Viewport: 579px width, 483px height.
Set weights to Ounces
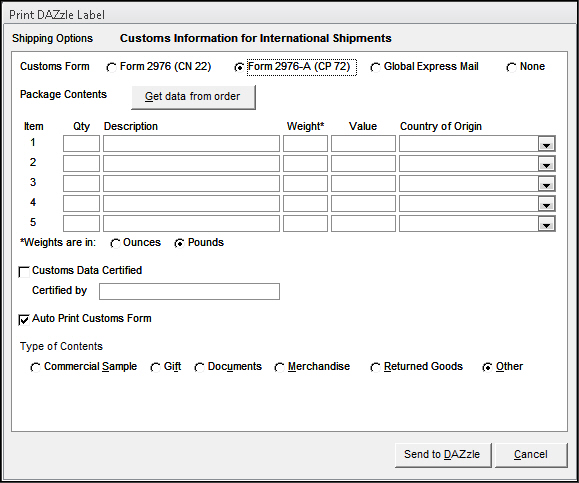point(115,243)
